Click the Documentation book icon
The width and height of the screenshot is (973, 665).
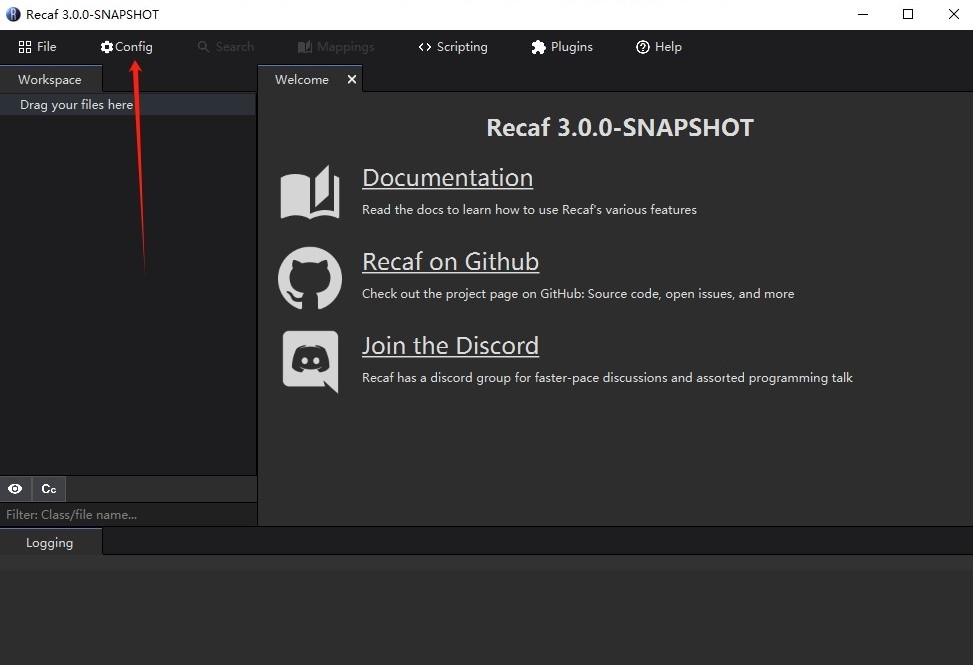pyautogui.click(x=310, y=193)
